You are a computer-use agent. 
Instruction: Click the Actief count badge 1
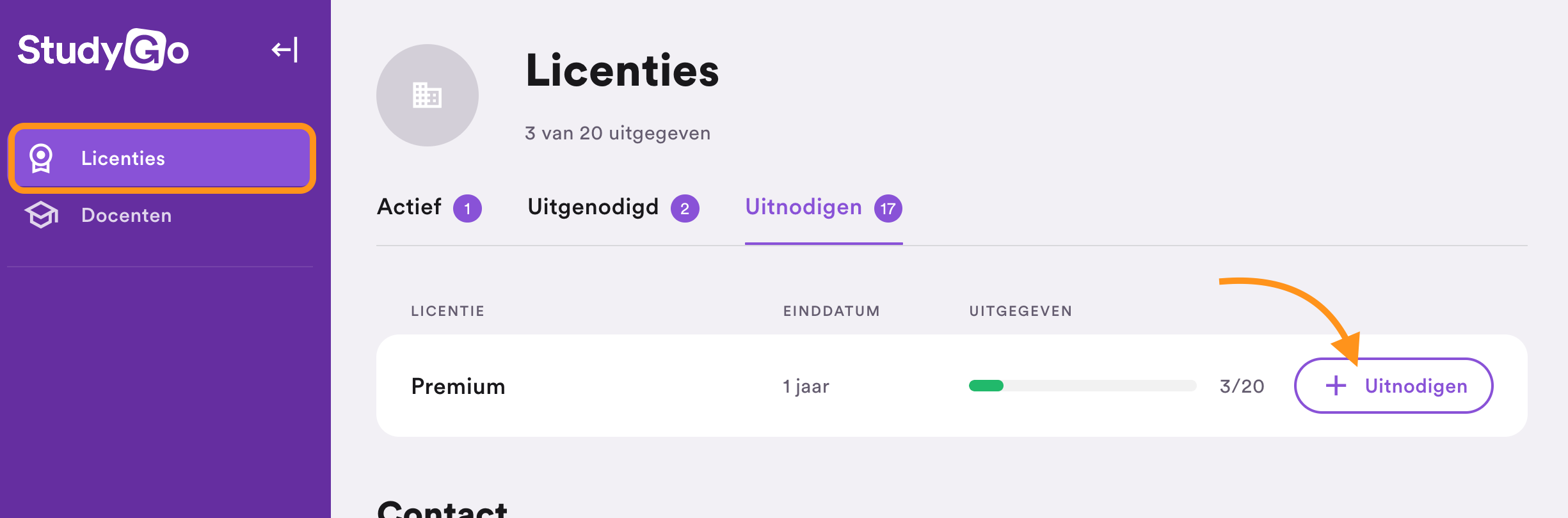pyautogui.click(x=467, y=208)
